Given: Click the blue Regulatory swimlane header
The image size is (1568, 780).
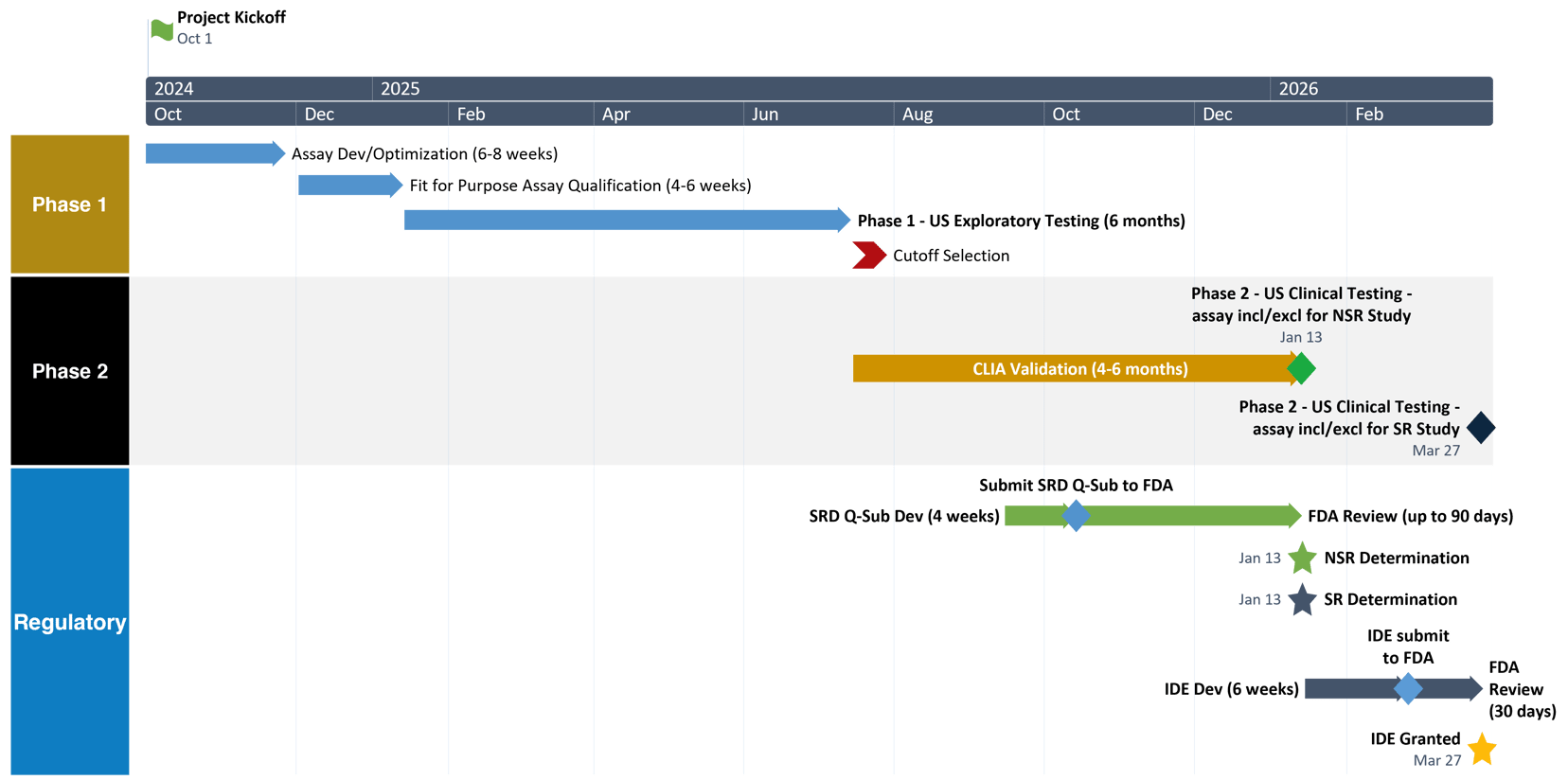Looking at the screenshot, I should pos(70,622).
